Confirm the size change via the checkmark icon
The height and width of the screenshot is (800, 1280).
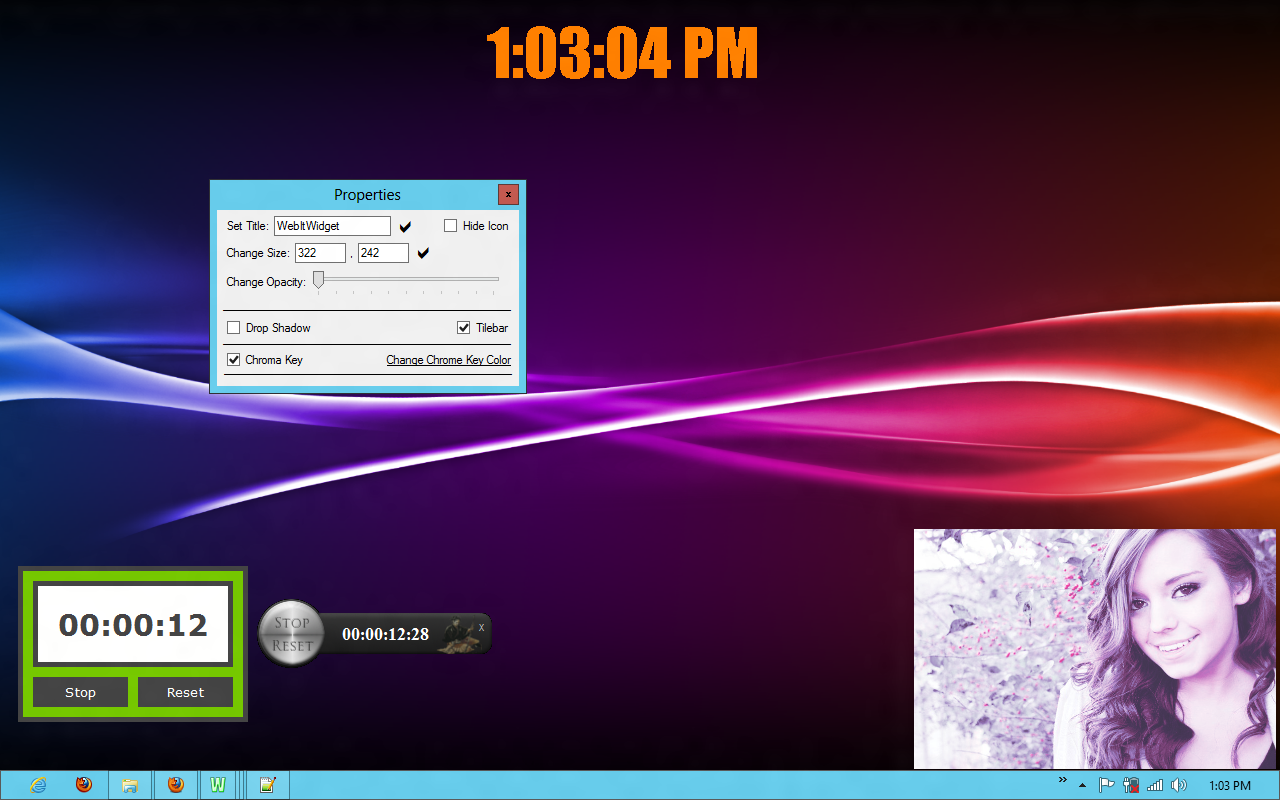click(422, 253)
